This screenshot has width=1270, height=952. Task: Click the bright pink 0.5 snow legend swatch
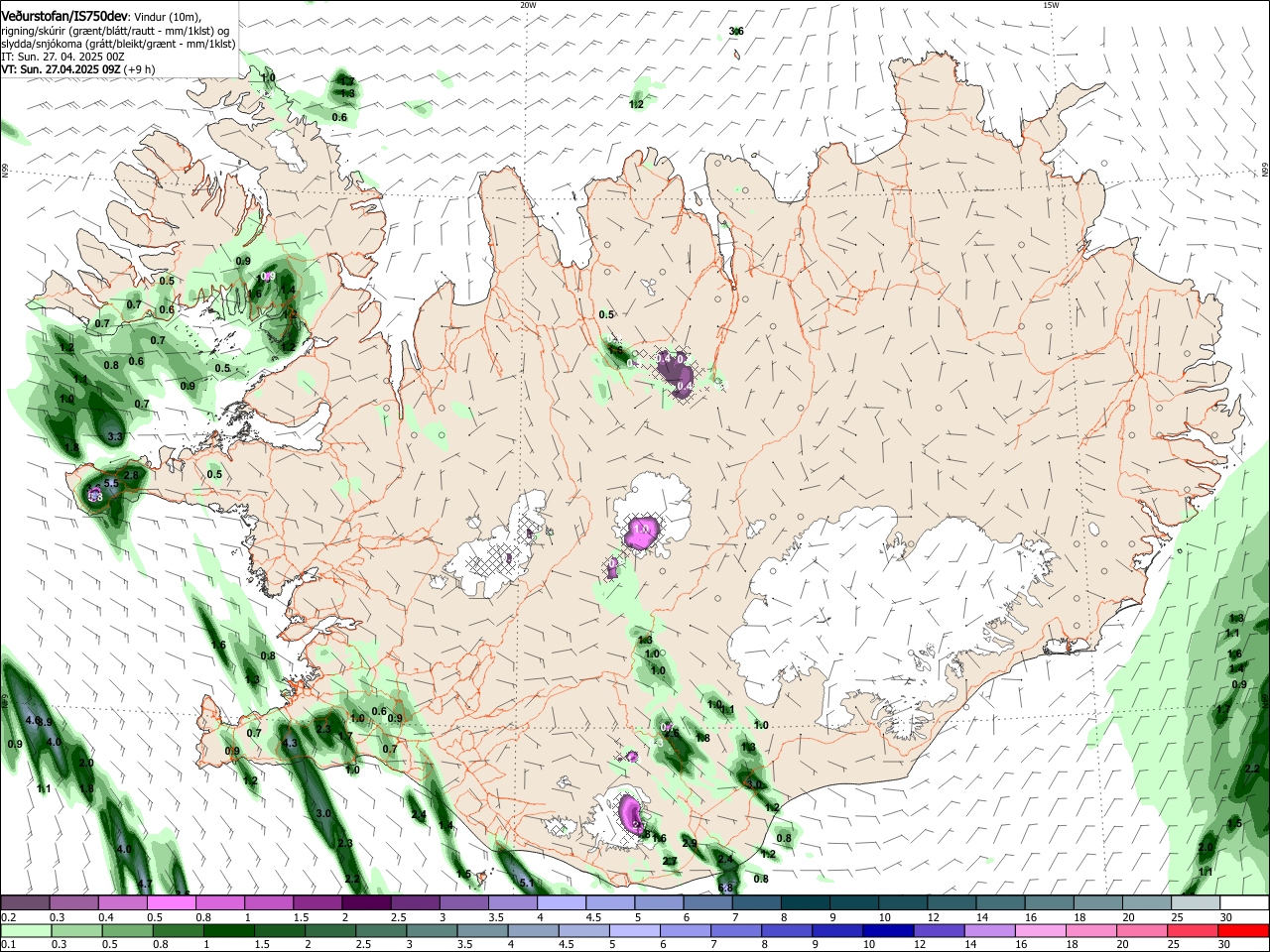point(172,902)
